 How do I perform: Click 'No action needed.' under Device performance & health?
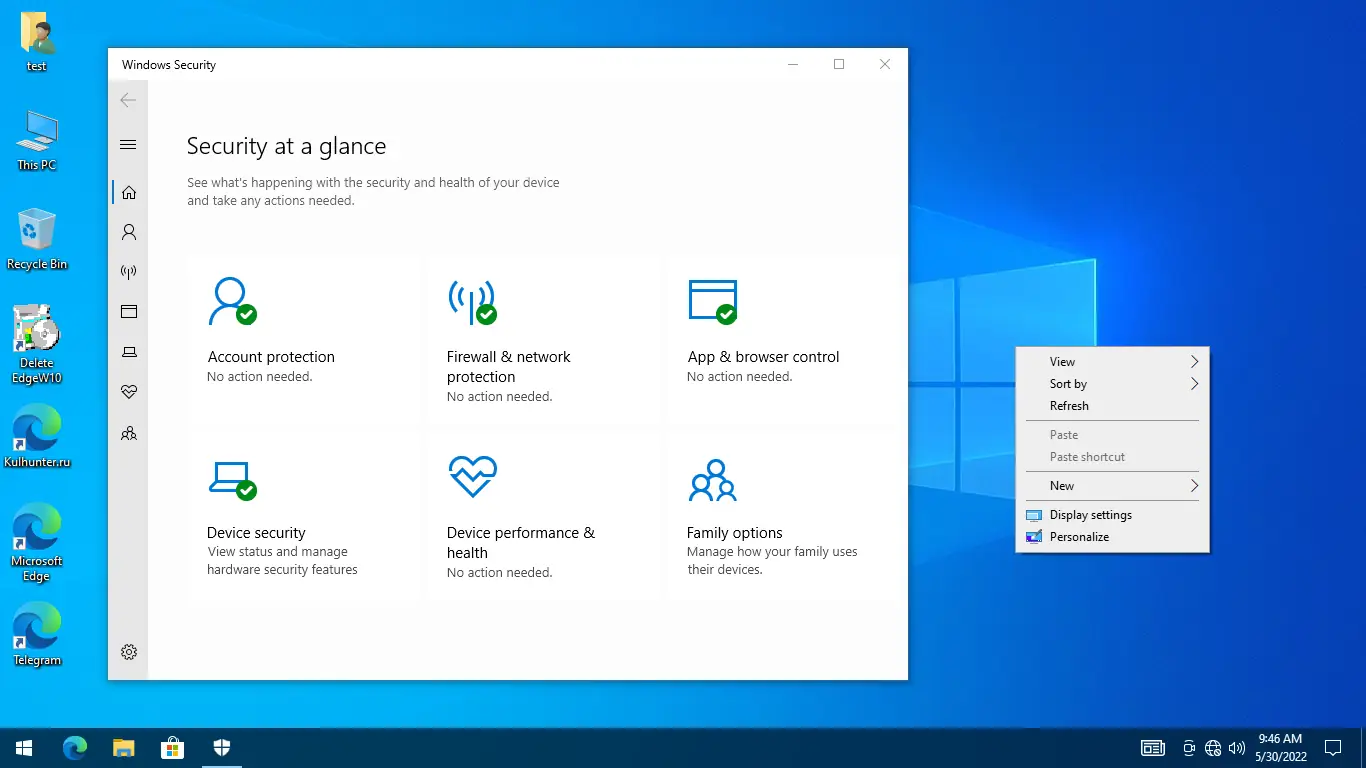coord(500,573)
